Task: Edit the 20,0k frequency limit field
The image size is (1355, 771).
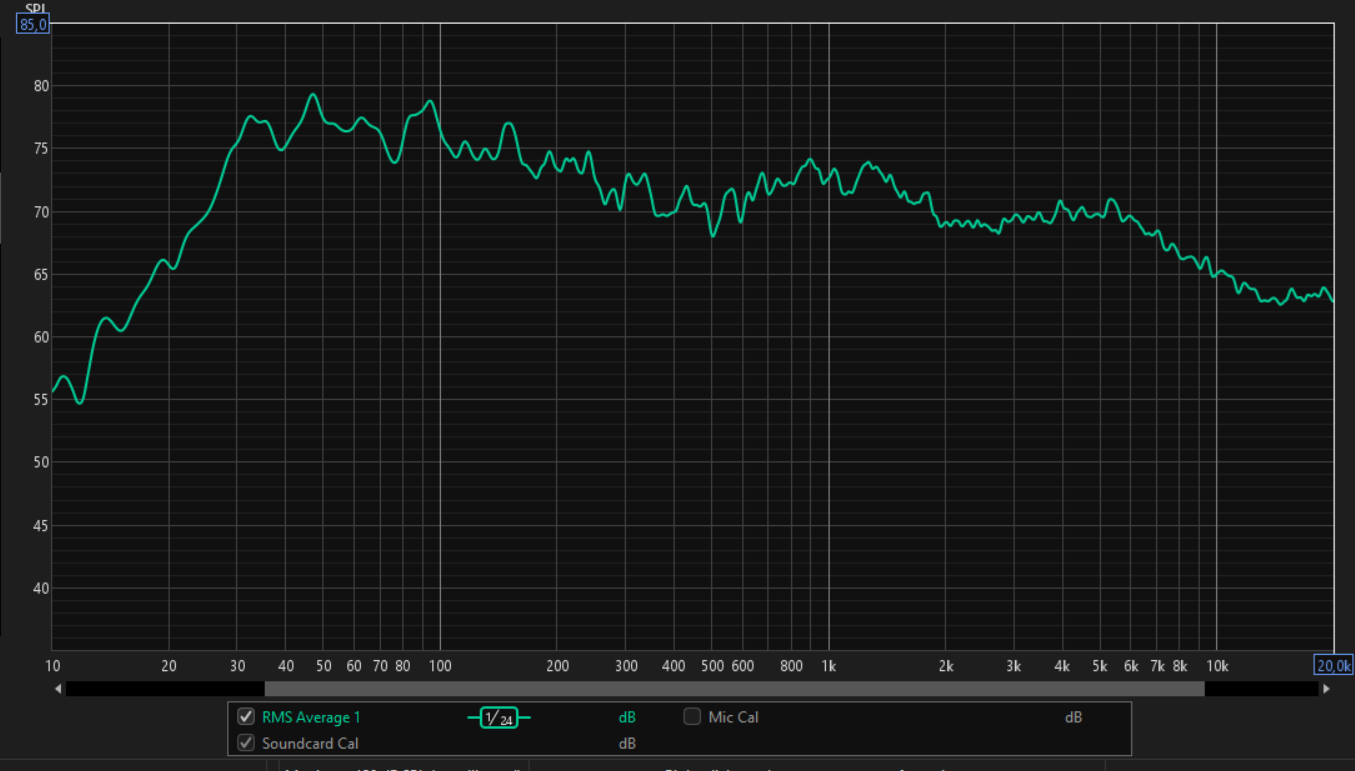Action: point(1333,666)
